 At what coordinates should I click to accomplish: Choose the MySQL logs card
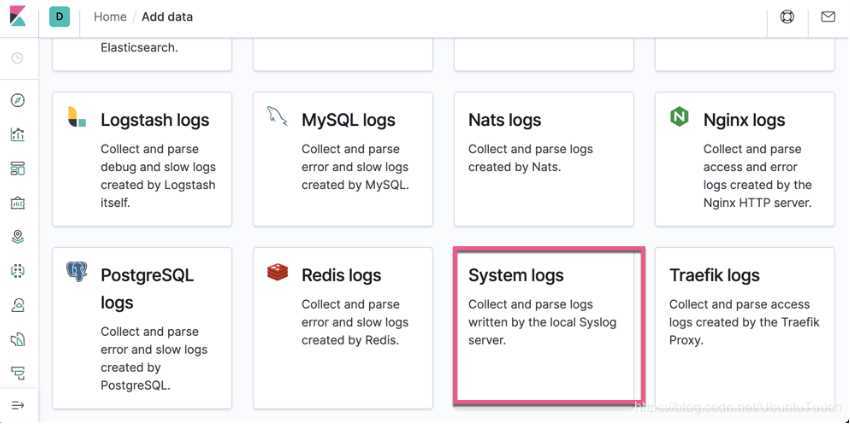[342, 159]
